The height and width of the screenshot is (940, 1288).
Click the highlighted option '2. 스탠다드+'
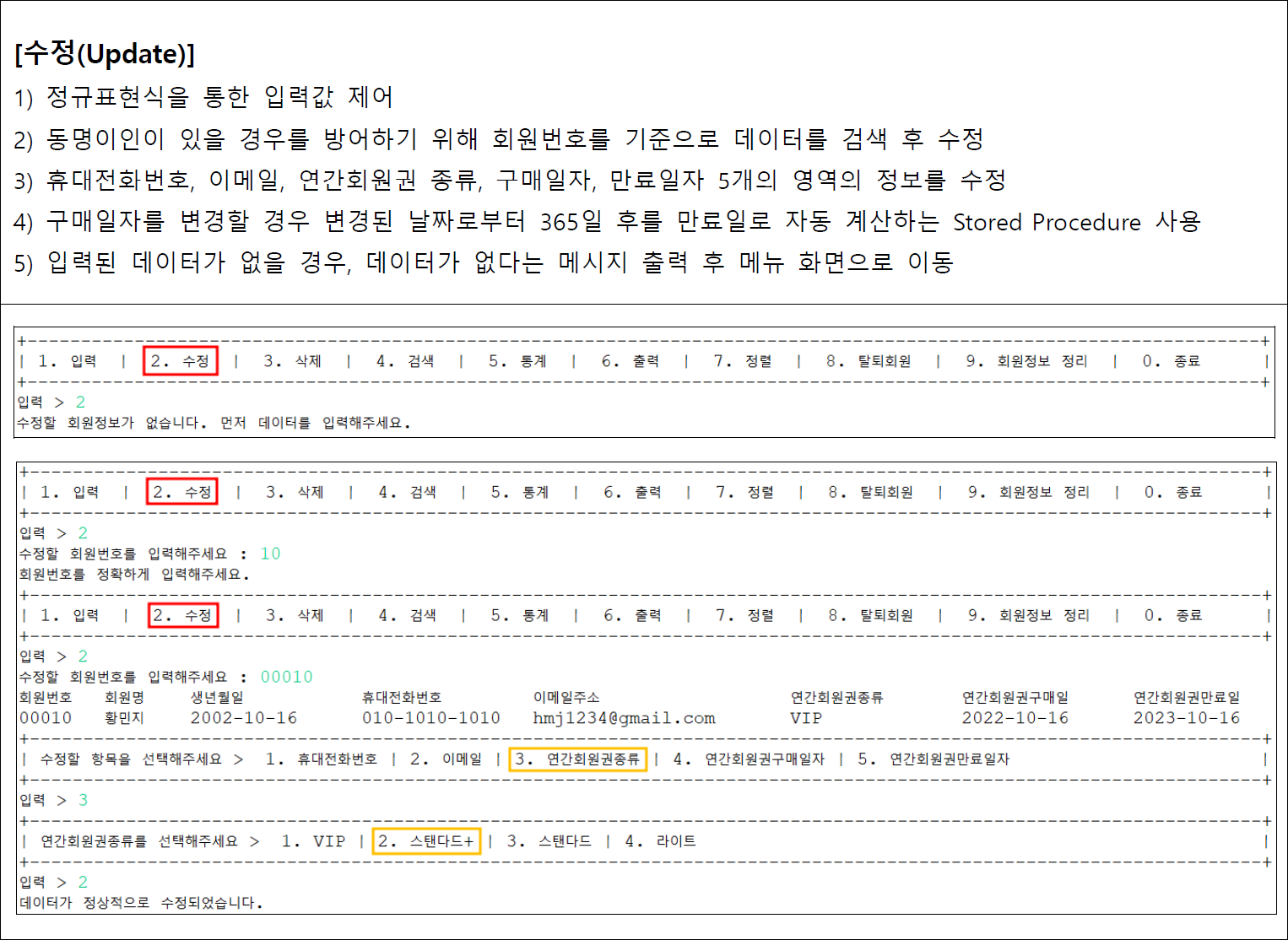coord(426,841)
